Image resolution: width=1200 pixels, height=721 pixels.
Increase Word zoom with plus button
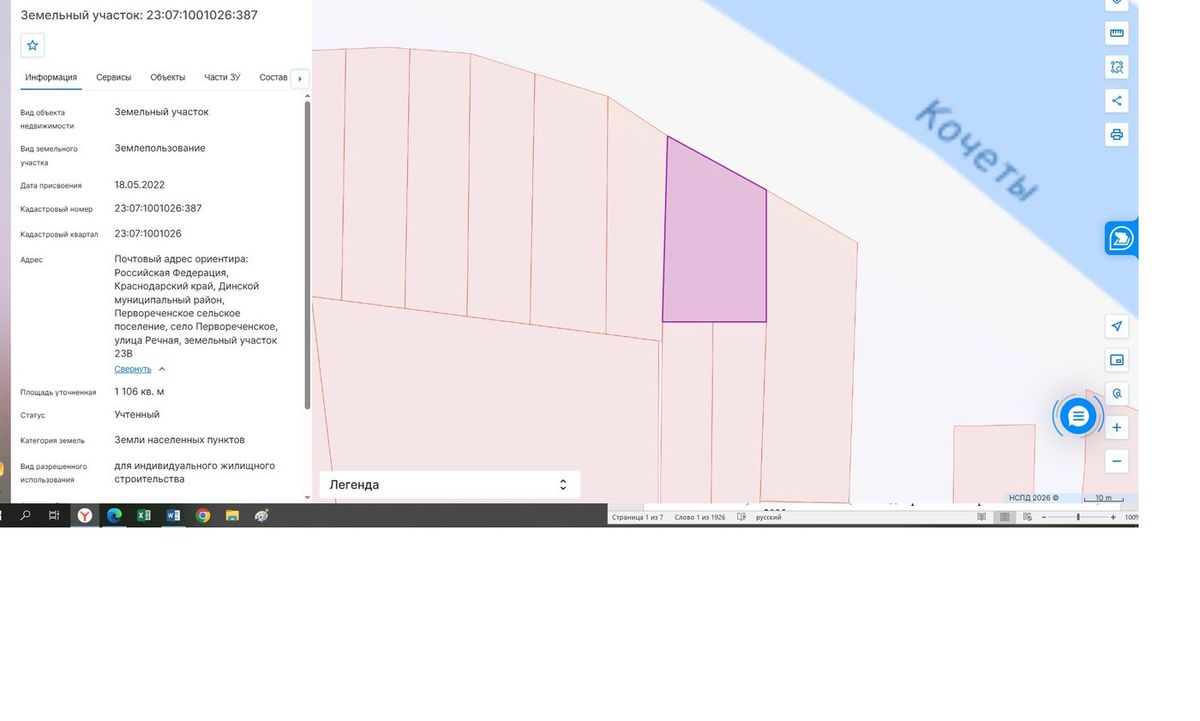(1113, 517)
